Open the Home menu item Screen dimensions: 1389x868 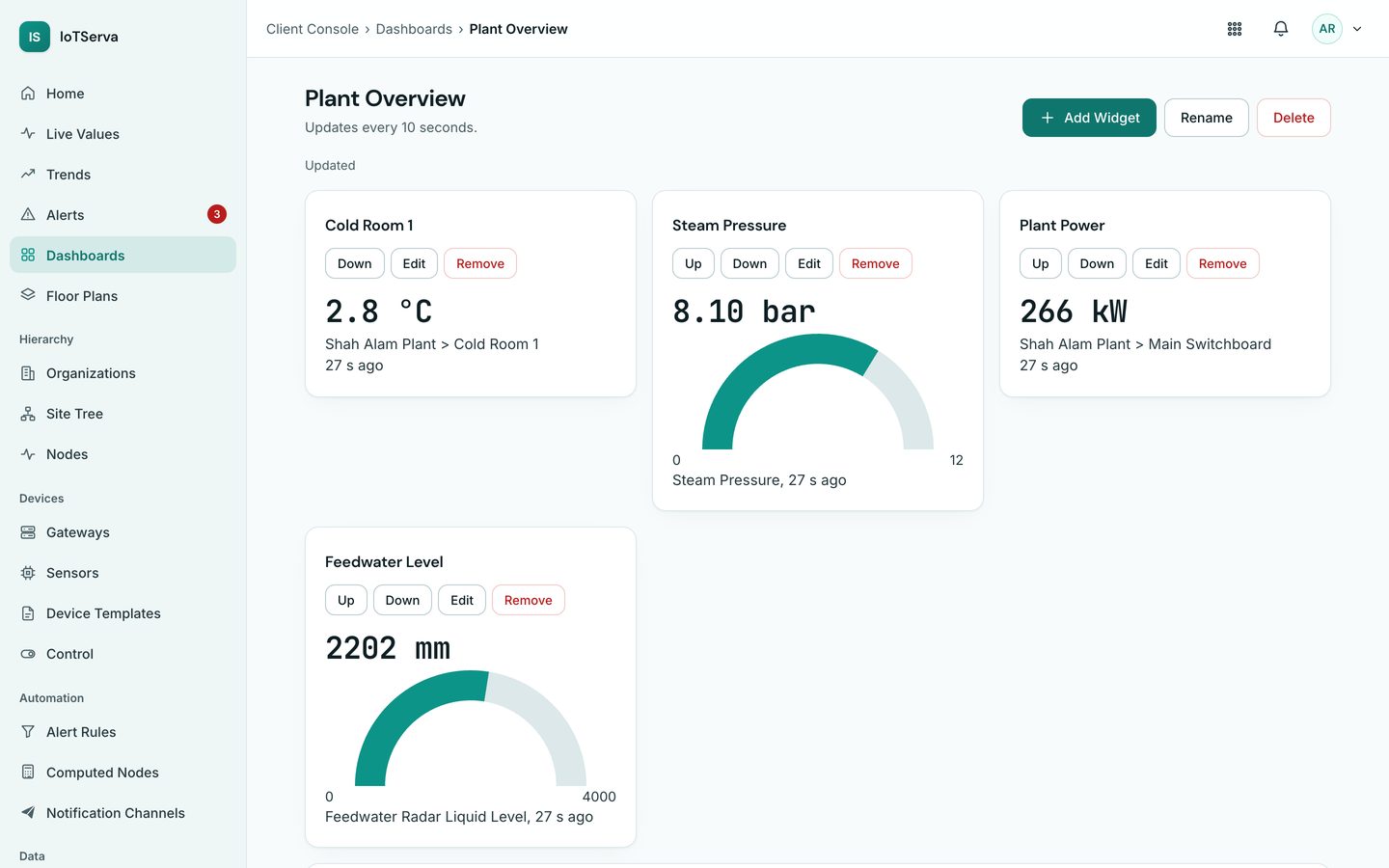[123, 94]
